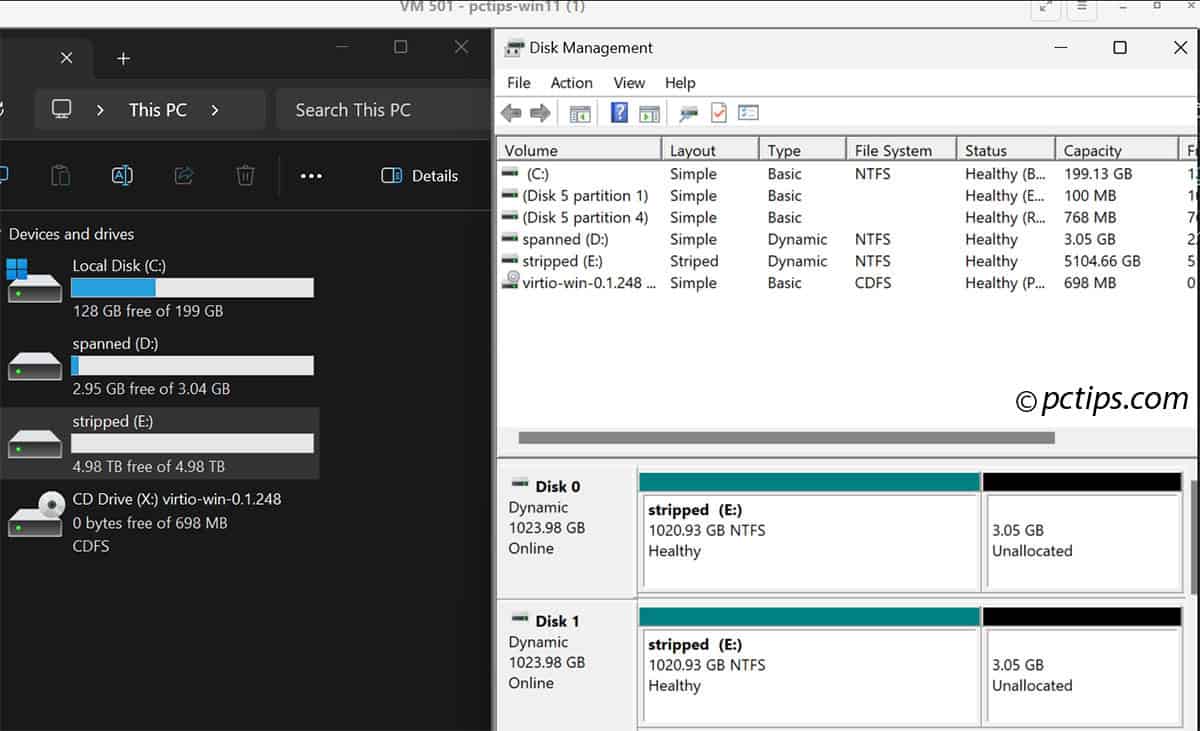Click the Share icon in File Explorer toolbar
Screen dimensions: 1200x731
click(x=184, y=175)
